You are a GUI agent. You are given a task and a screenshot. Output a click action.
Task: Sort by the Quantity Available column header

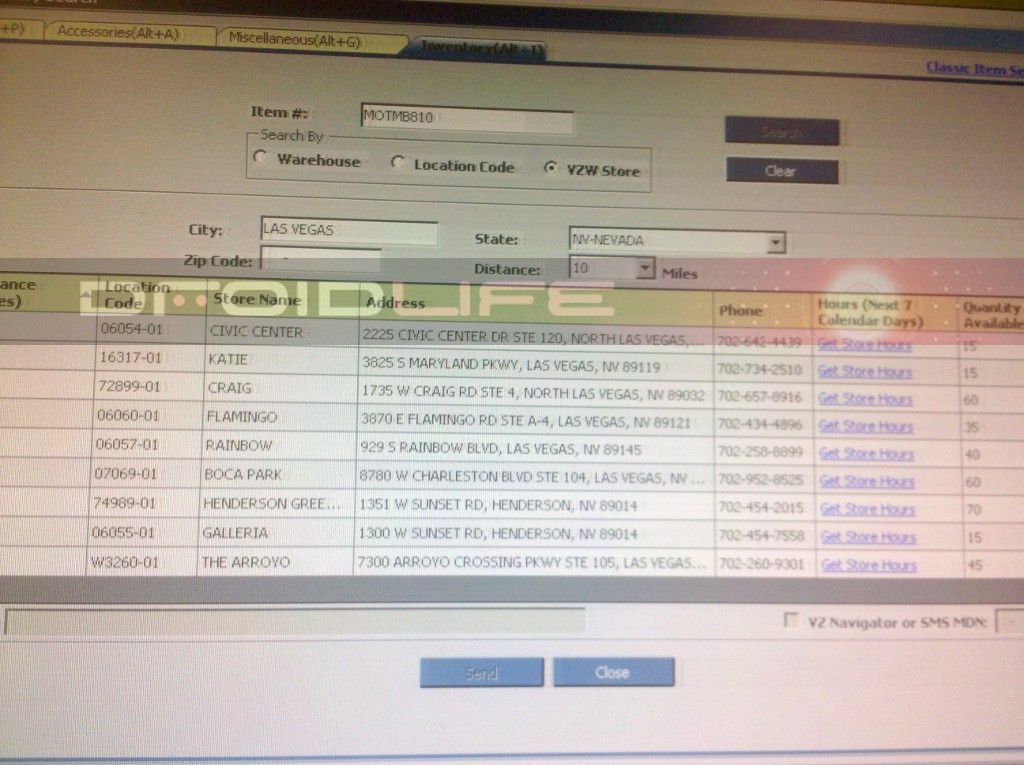[992, 315]
